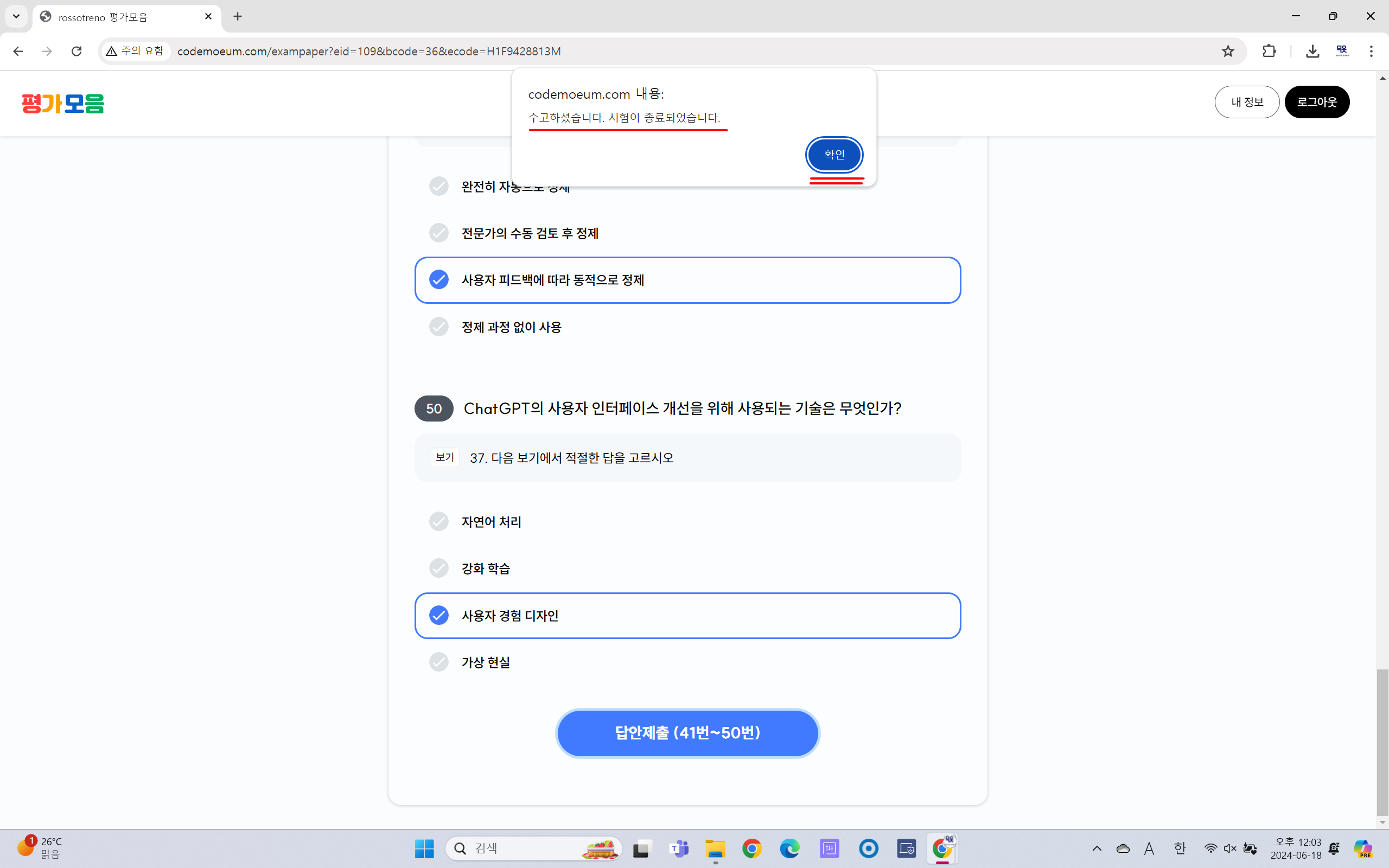Select the 자연어 처리 answer option
Image resolution: width=1389 pixels, height=868 pixels.
pyautogui.click(x=492, y=522)
